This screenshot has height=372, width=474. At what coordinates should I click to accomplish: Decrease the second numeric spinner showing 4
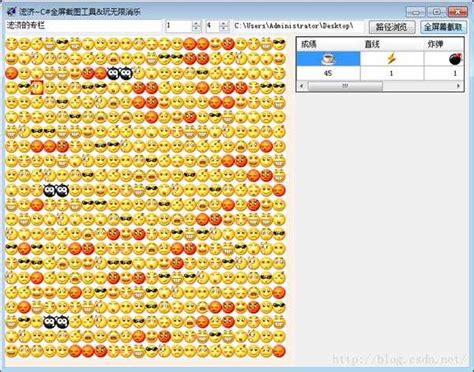[224, 29]
